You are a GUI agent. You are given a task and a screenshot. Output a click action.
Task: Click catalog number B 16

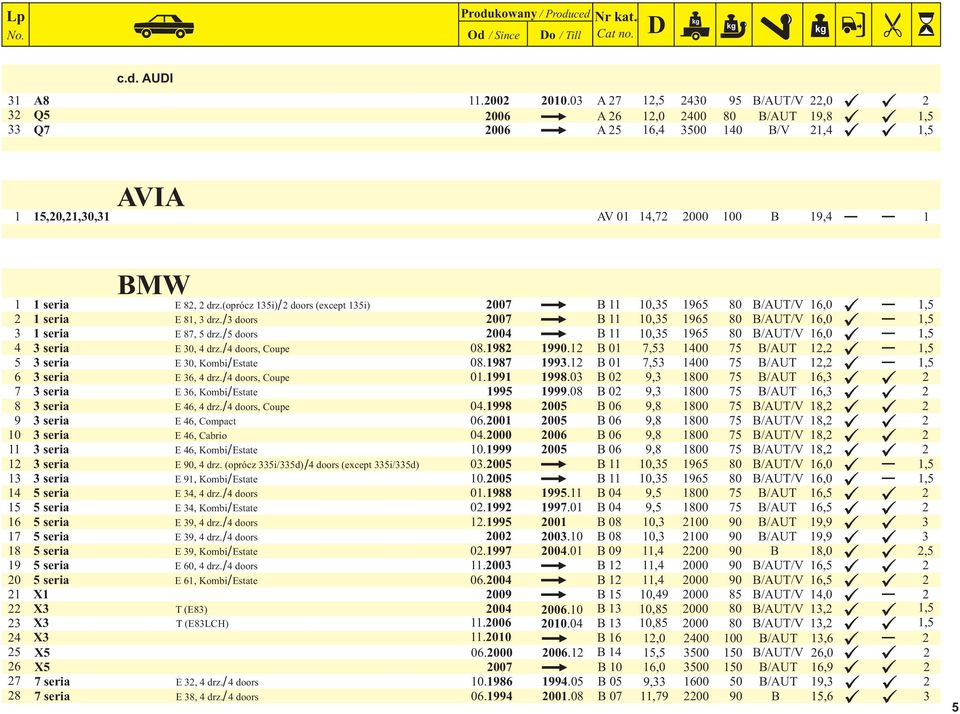coord(609,638)
